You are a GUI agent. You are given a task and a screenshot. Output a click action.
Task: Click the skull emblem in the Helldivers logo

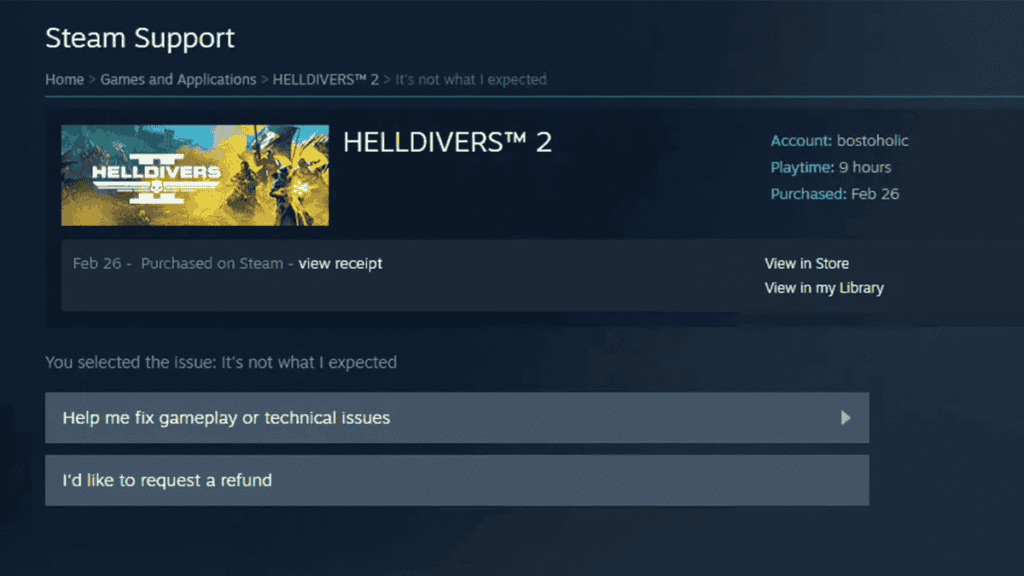click(x=157, y=189)
